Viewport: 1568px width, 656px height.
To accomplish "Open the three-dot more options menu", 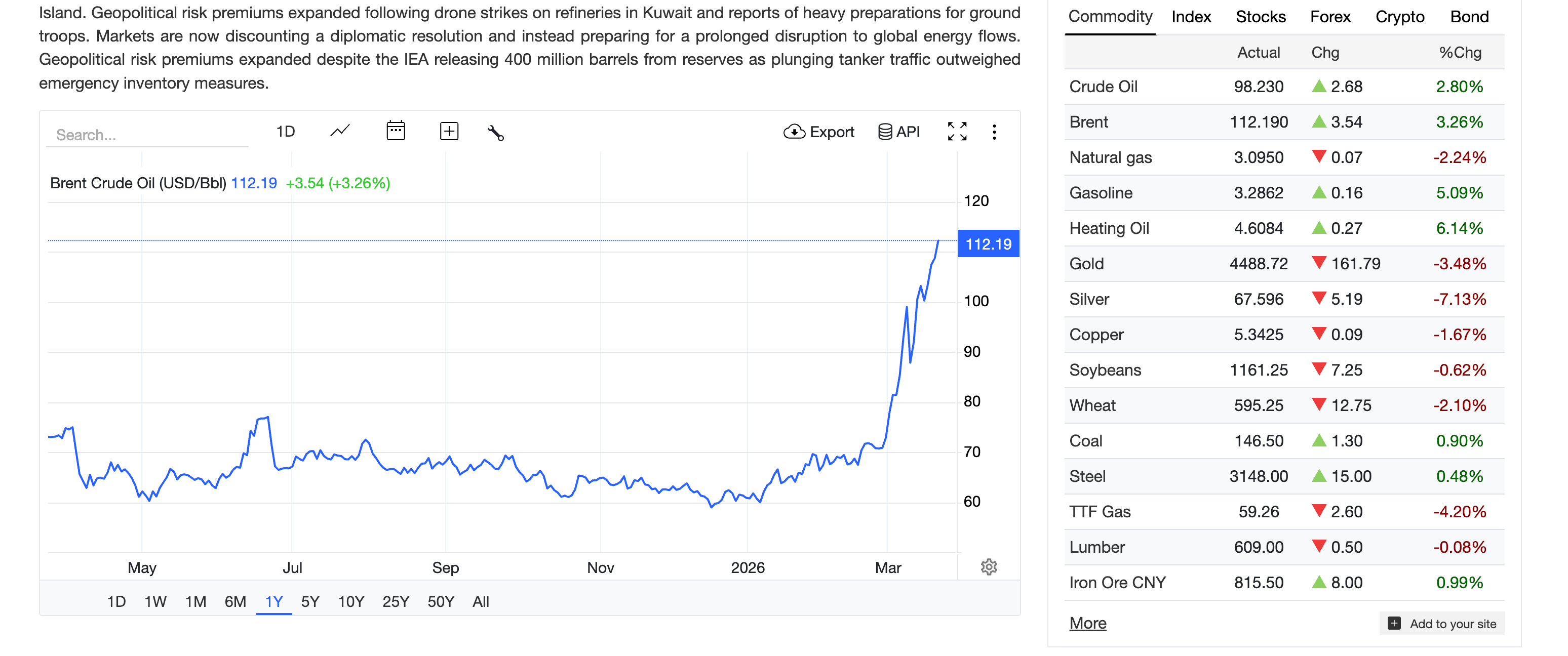I will 994,132.
